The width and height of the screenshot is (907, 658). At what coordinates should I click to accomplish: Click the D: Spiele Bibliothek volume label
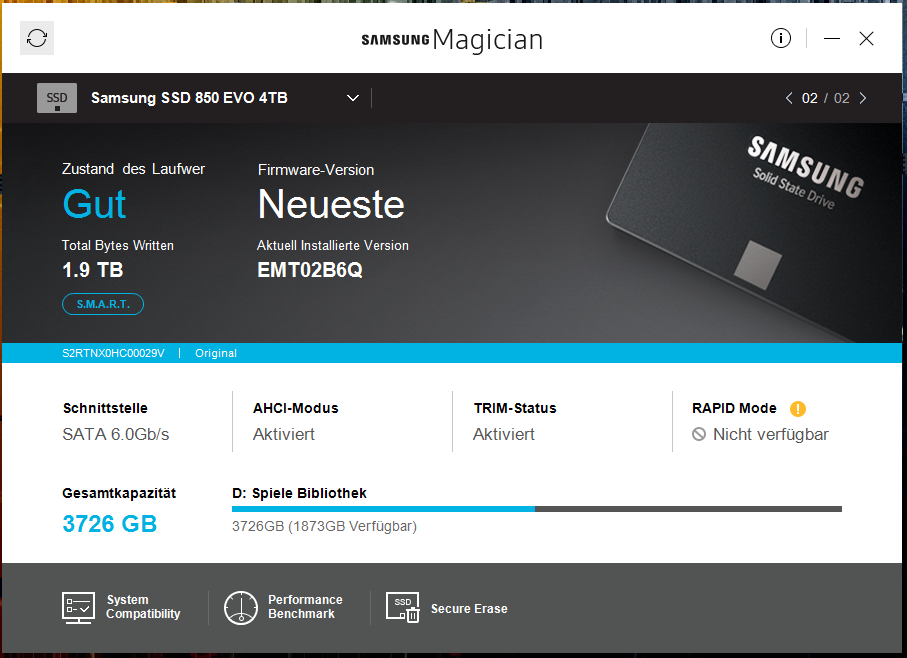pos(299,493)
